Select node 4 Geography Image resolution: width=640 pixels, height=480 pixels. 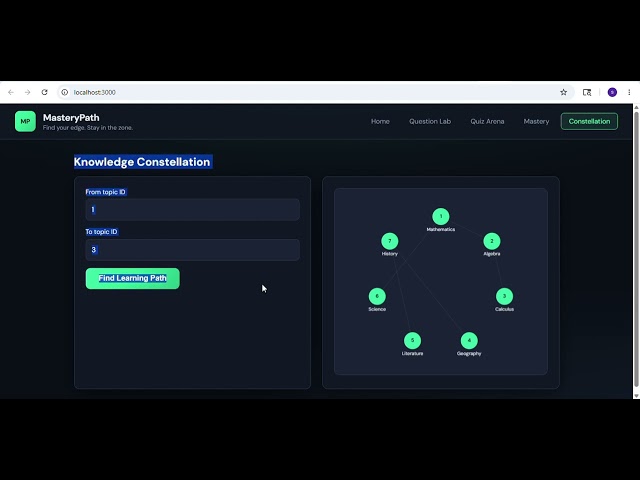point(469,340)
